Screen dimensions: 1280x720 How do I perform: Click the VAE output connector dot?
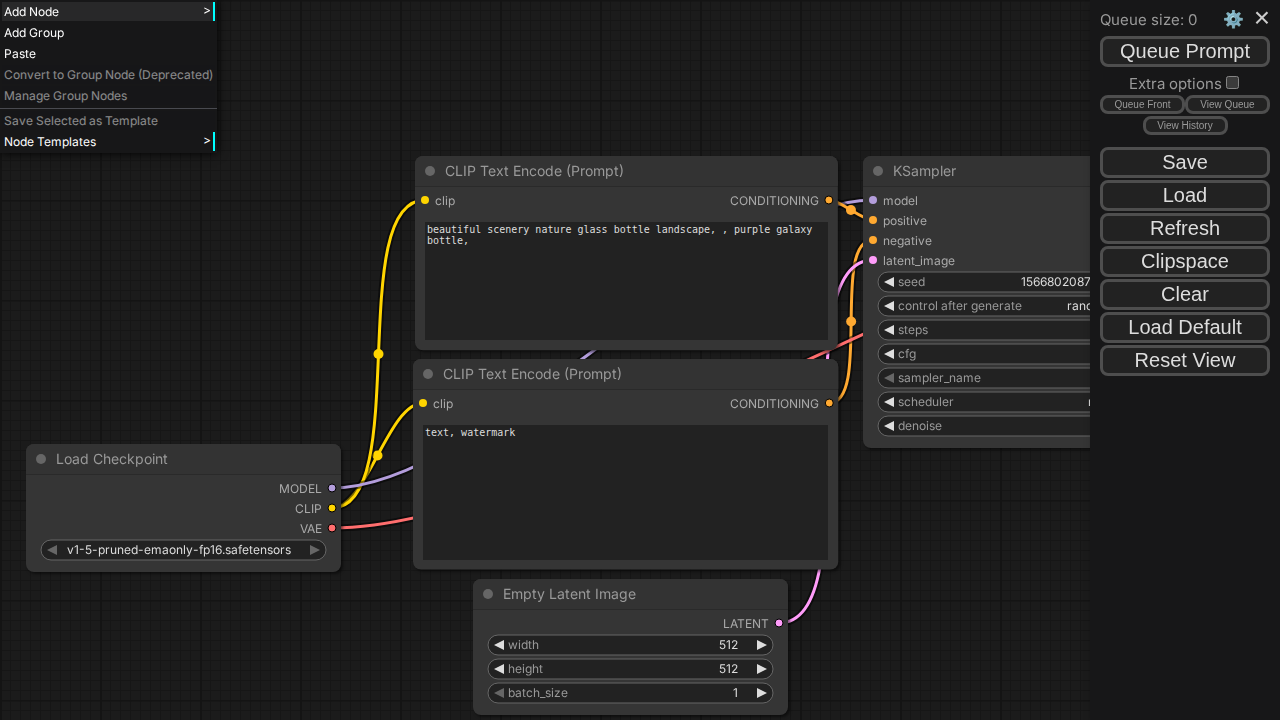coord(332,528)
